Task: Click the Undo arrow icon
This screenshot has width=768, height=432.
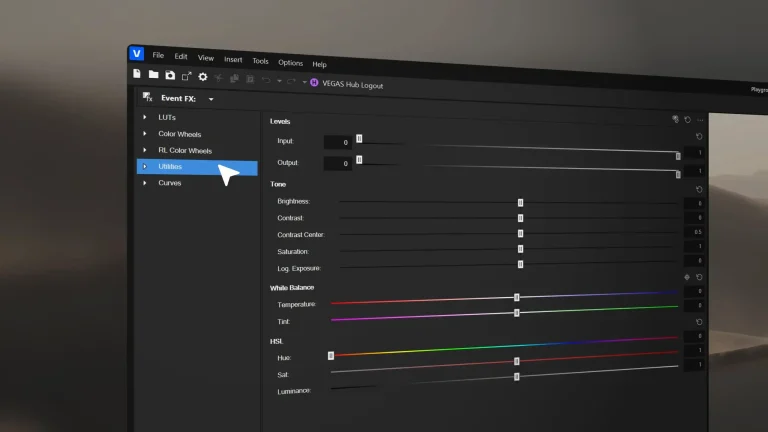Action: [x=266, y=80]
